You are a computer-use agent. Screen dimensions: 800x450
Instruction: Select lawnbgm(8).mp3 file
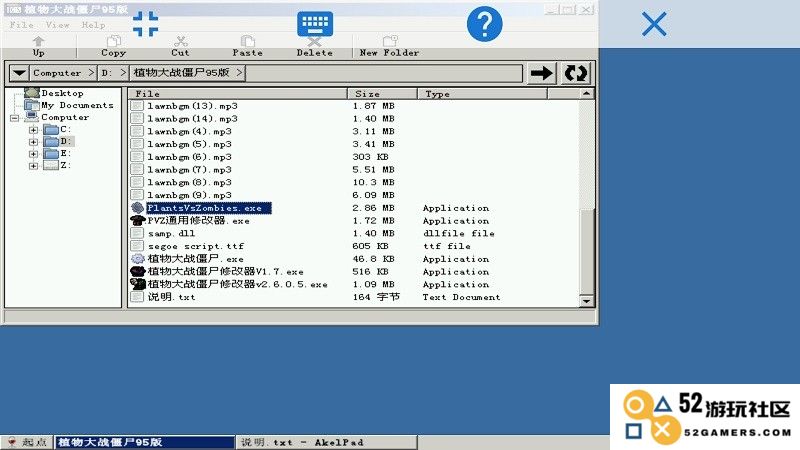(189, 183)
